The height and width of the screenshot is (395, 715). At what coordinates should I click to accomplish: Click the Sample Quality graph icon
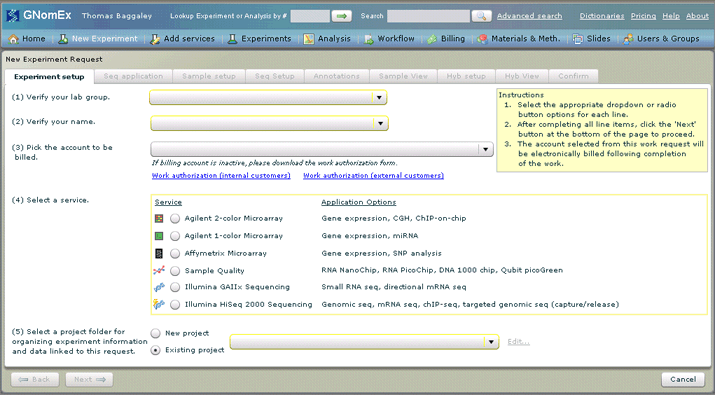[159, 270]
